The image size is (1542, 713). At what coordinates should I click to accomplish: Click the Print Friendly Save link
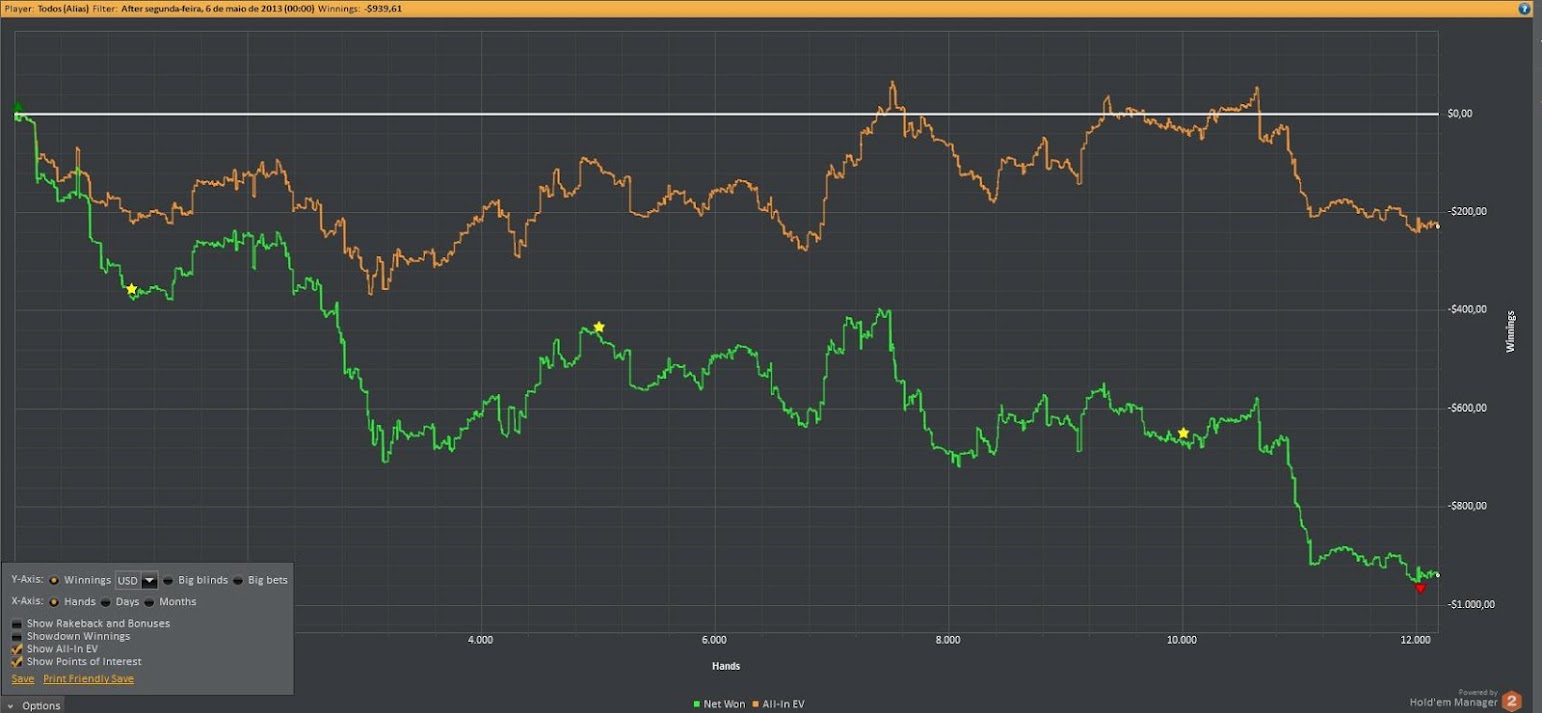click(88, 679)
